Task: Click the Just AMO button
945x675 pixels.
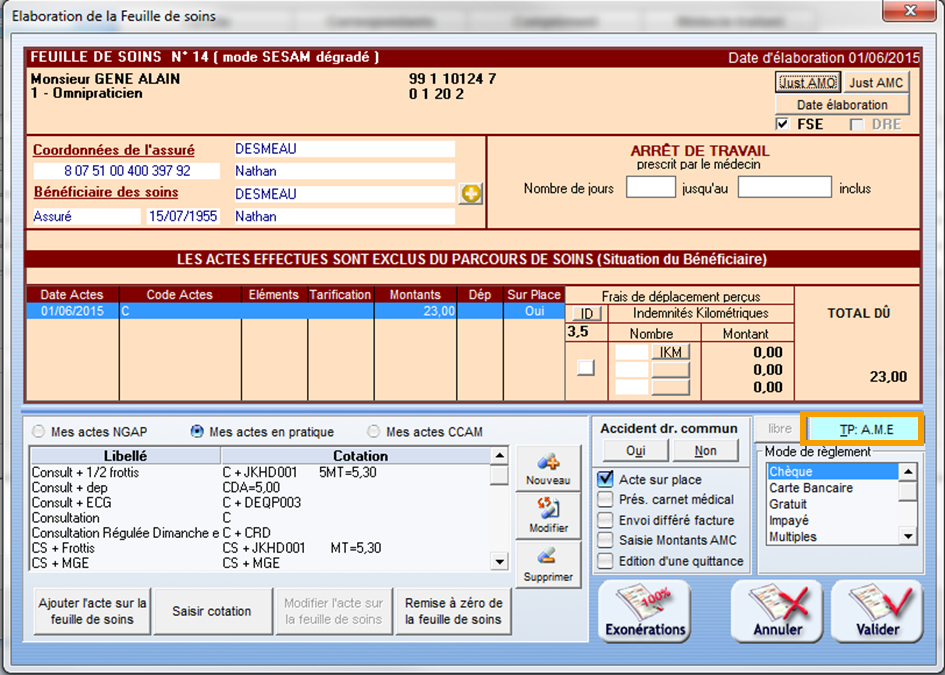Action: [807, 83]
